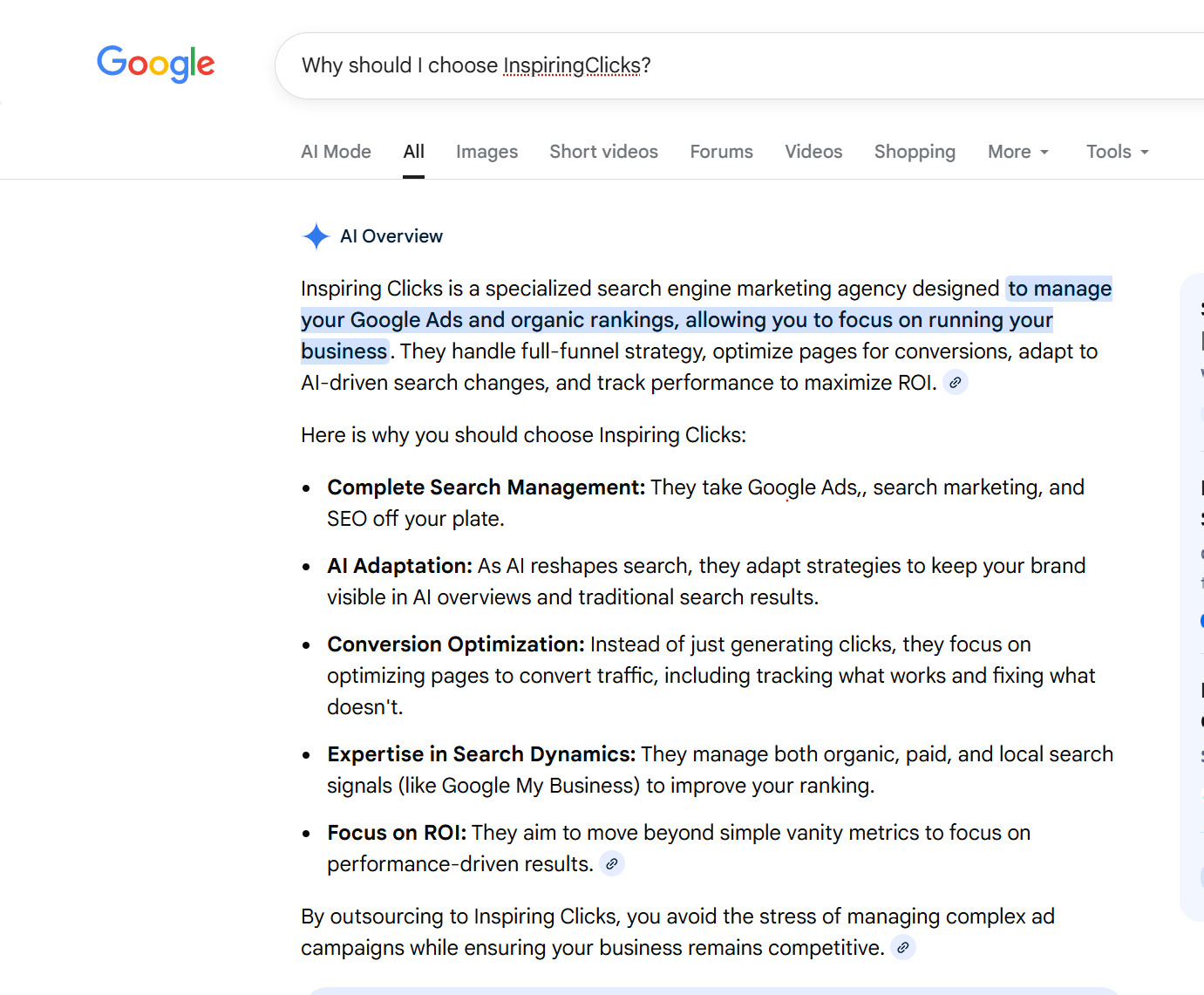This screenshot has width=1204, height=995.
Task: Go to the Forums tab
Action: 721,152
